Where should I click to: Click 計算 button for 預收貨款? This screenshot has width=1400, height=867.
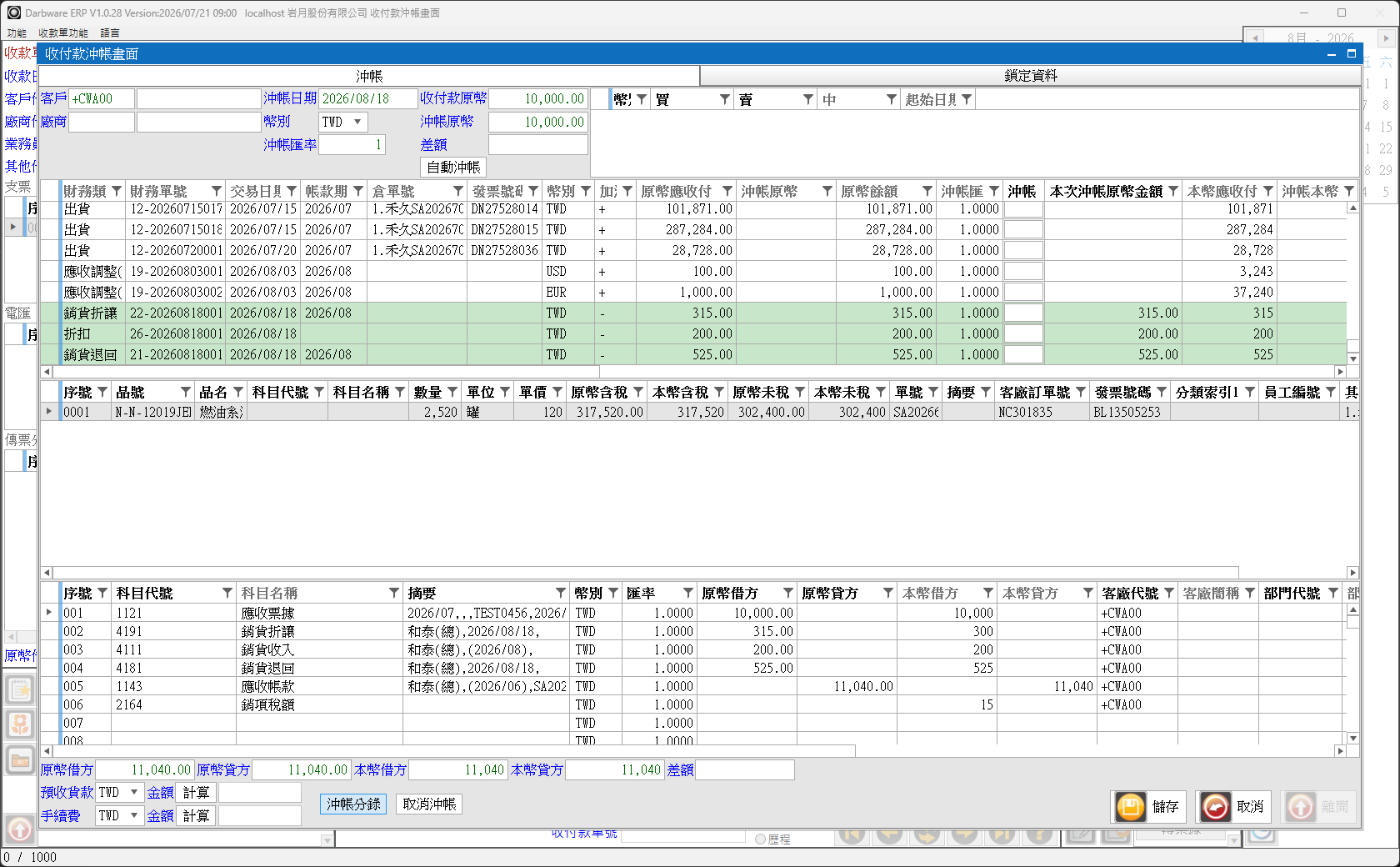(196, 792)
